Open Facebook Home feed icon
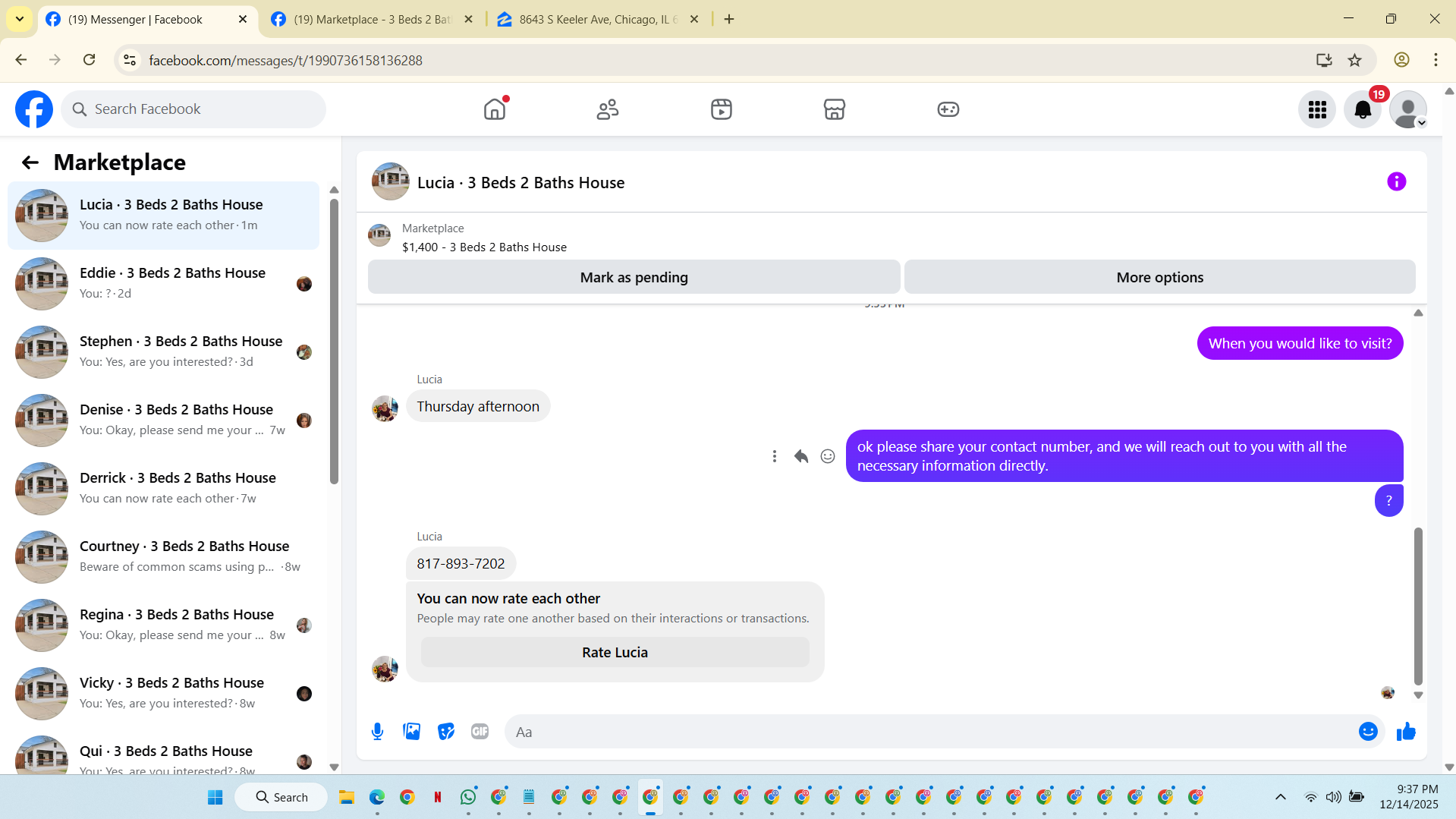 (495, 109)
